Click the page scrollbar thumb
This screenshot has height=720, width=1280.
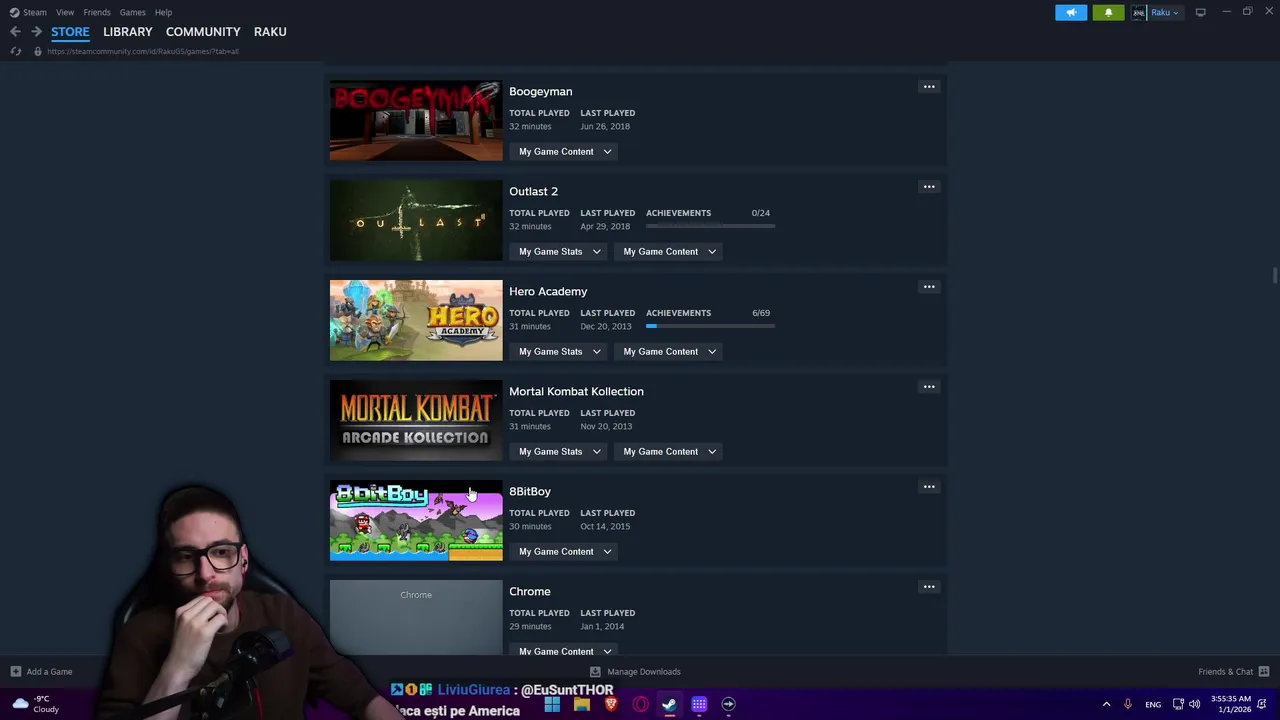(1274, 275)
